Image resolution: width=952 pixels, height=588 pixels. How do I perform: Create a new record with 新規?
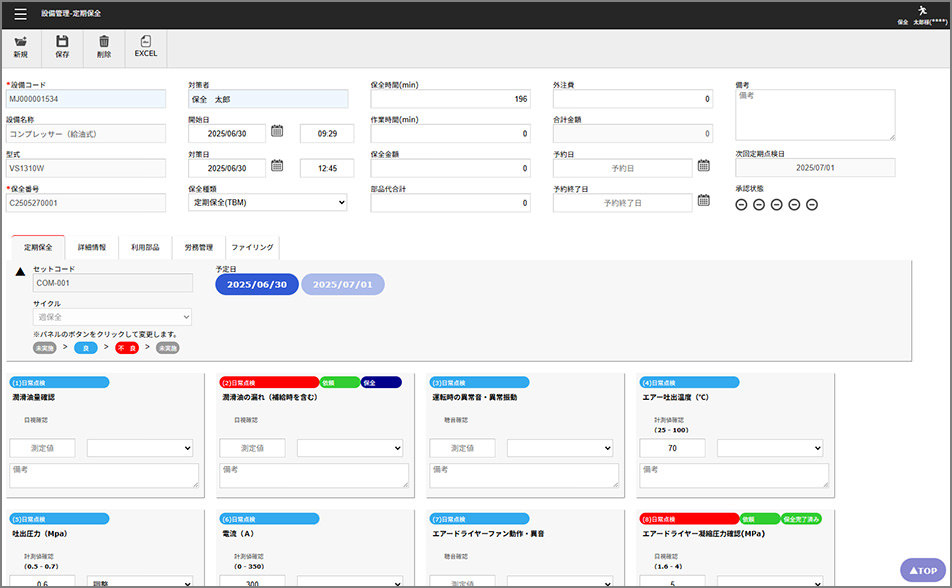pyautogui.click(x=21, y=47)
